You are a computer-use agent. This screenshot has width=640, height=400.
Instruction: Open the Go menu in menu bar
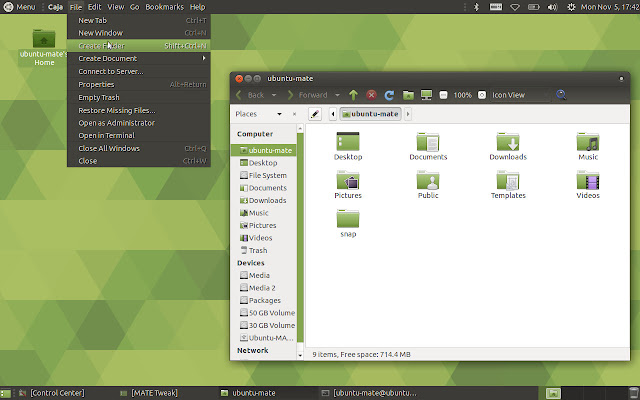pyautogui.click(x=134, y=7)
